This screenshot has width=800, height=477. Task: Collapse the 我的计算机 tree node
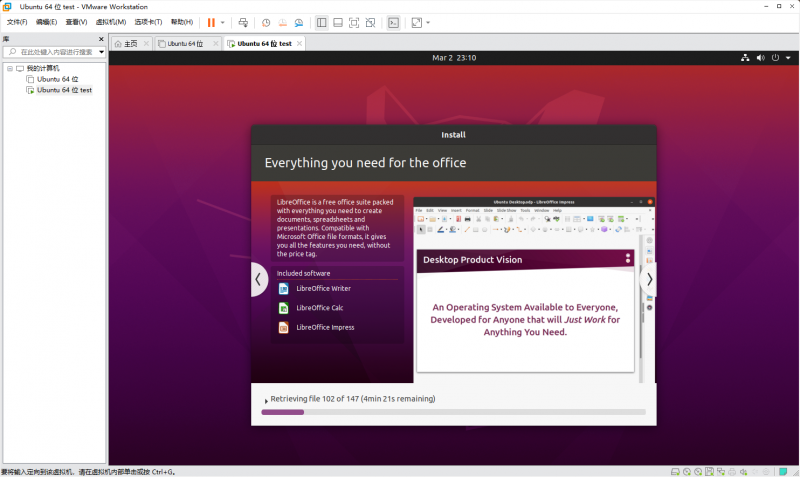[x=8, y=68]
